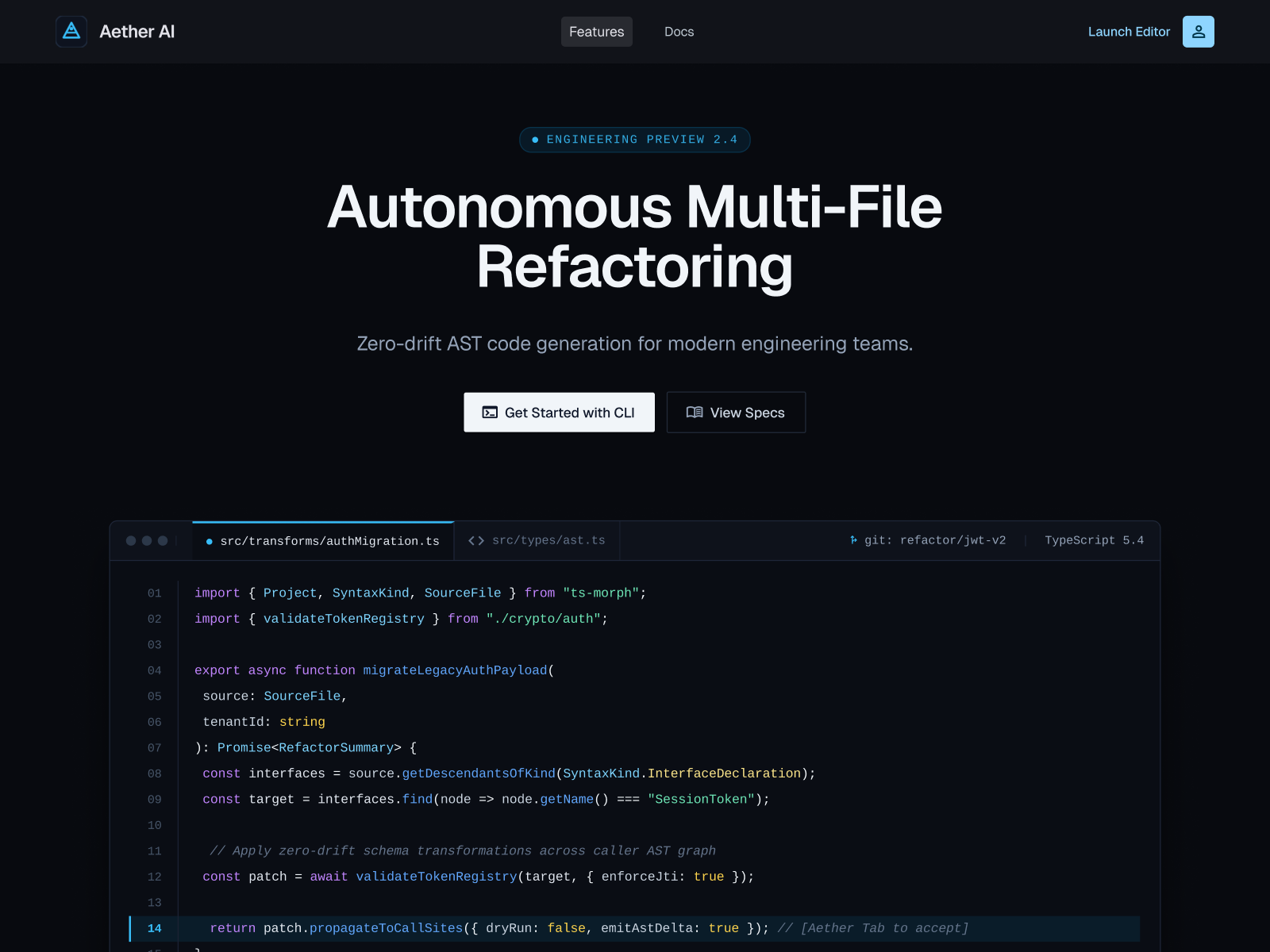This screenshot has width=1270, height=952.
Task: Click the Aether AI brand name
Action: tap(137, 32)
